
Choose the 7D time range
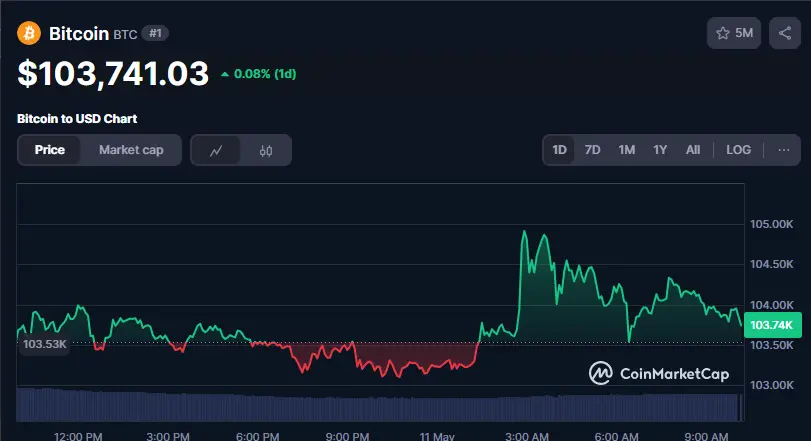pyautogui.click(x=592, y=150)
